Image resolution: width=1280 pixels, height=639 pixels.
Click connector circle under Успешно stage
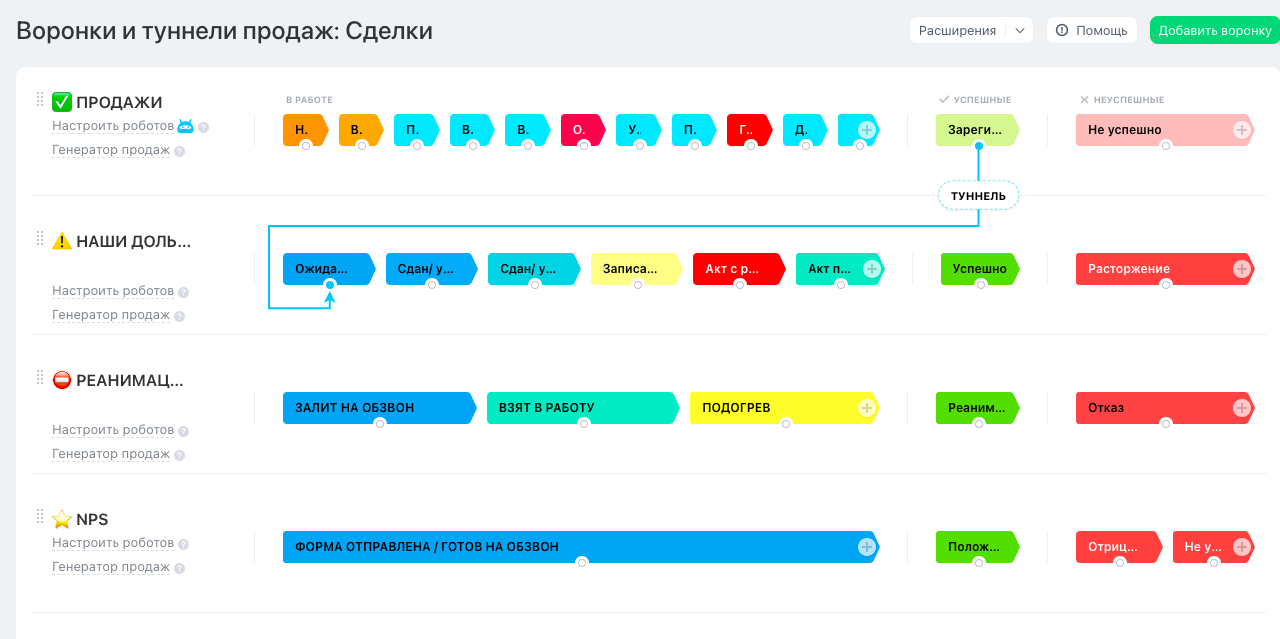(981, 285)
